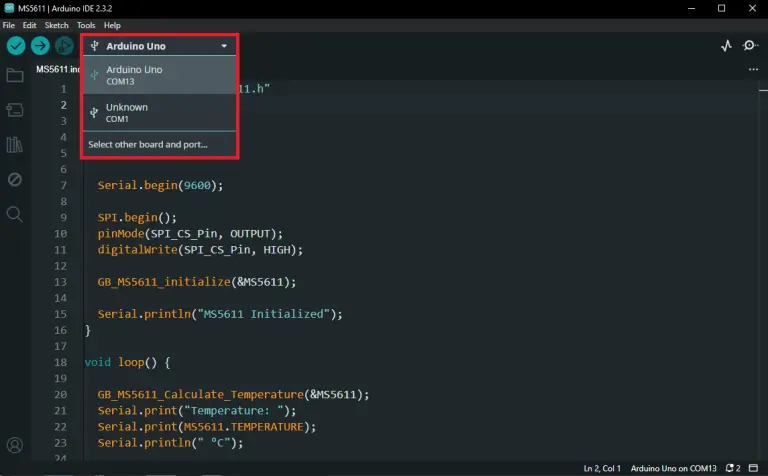Click the digitalWrite(SPI_CS_Pin, HIGH); line

(200, 250)
